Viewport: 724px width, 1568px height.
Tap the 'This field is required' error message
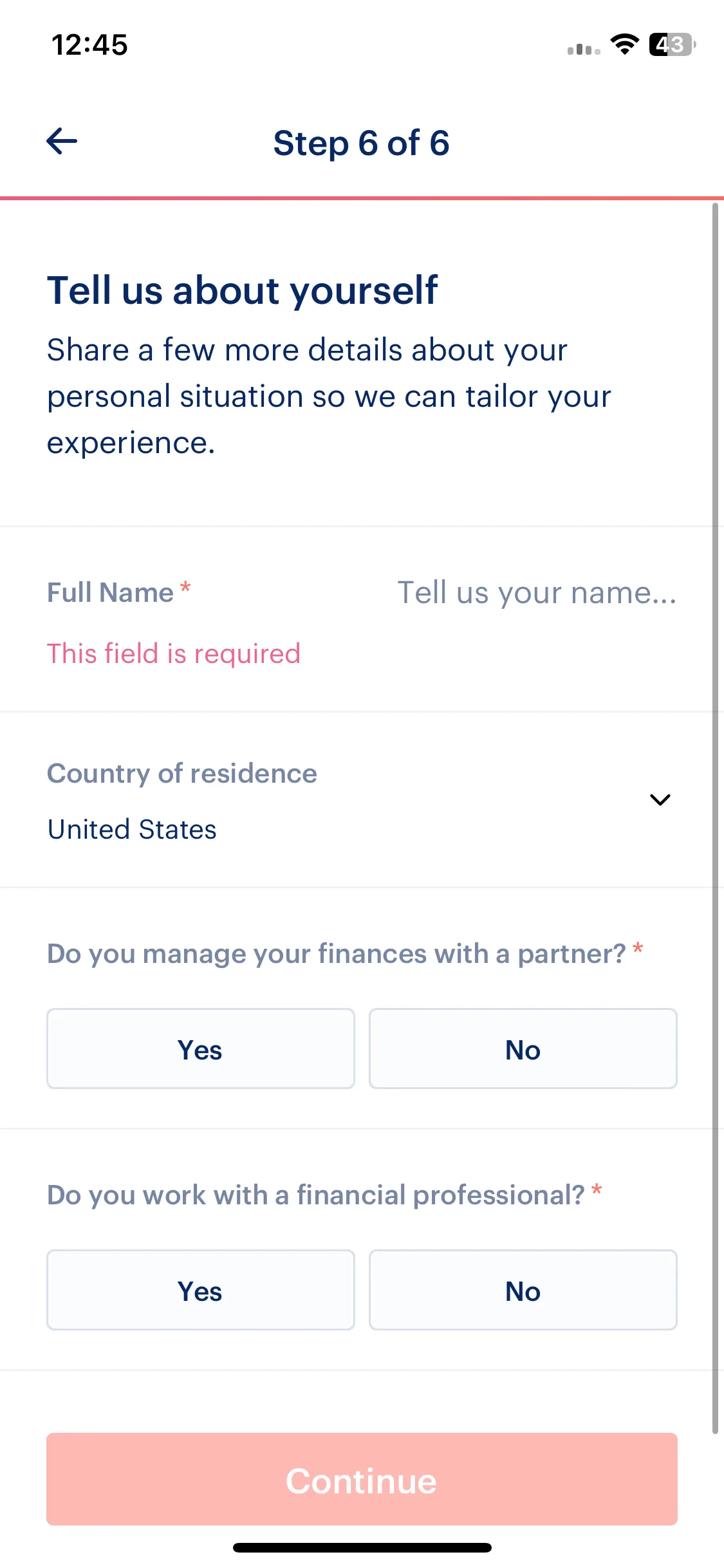pos(174,653)
